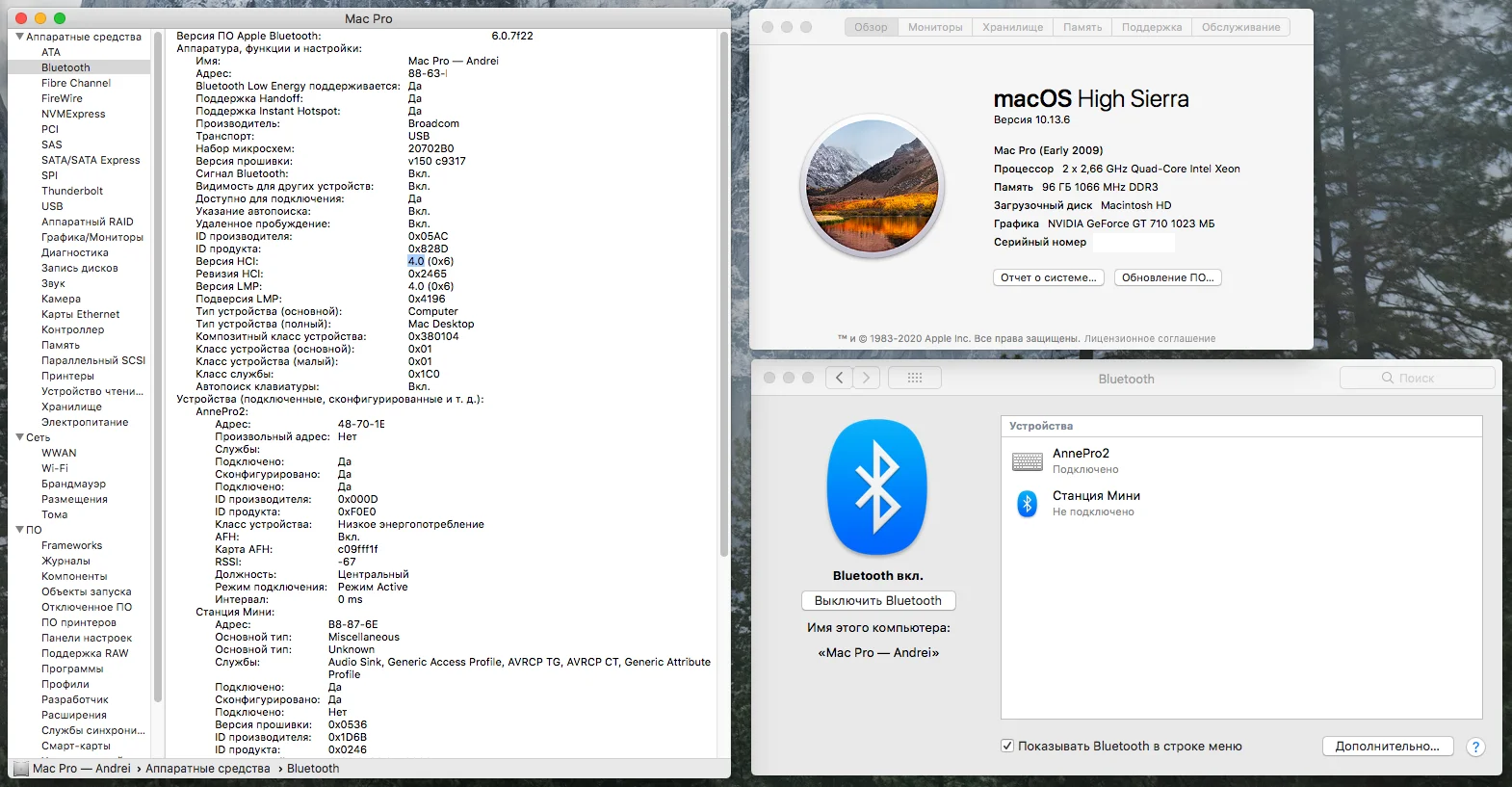Click the computer icon in the System Information path bar
This screenshot has height=787, width=1512.
[21, 769]
